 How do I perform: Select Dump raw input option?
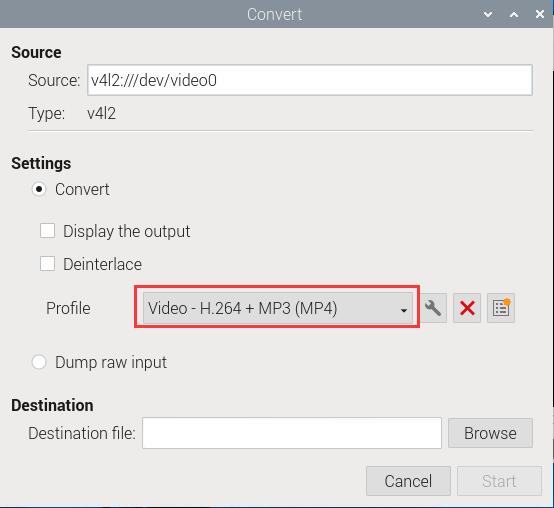point(39,362)
